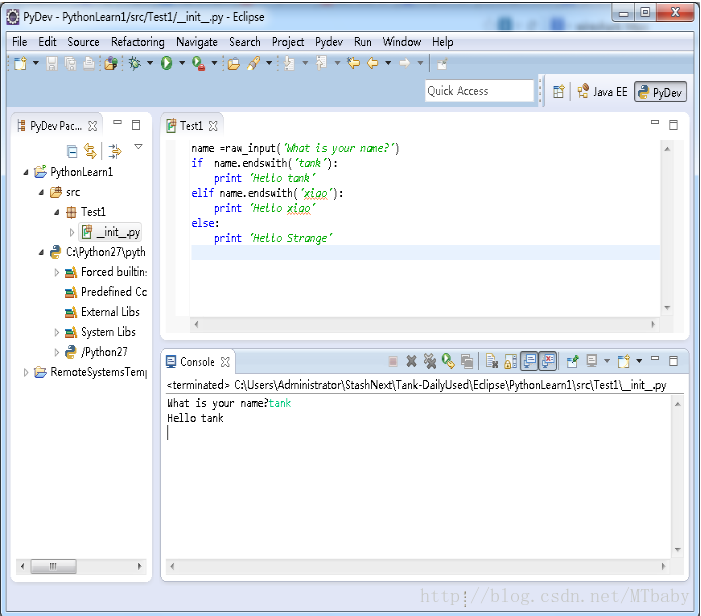
Task: Open the Pydev menu in menu bar
Action: coord(329,42)
